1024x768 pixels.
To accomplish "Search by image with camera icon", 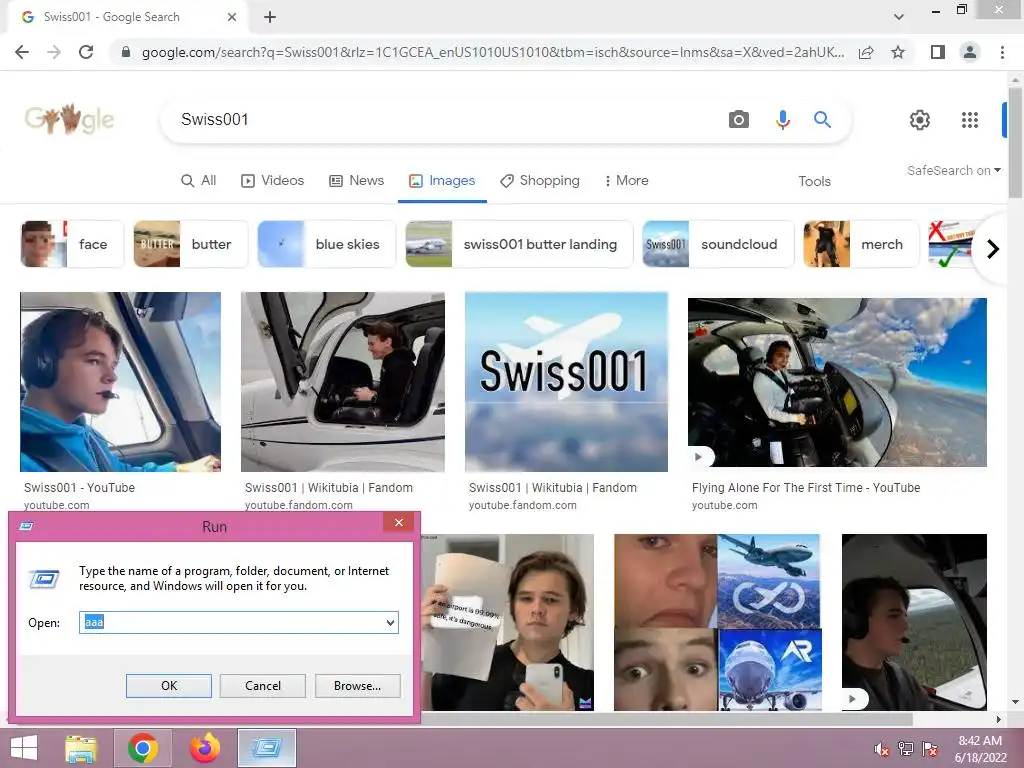I will [x=739, y=120].
